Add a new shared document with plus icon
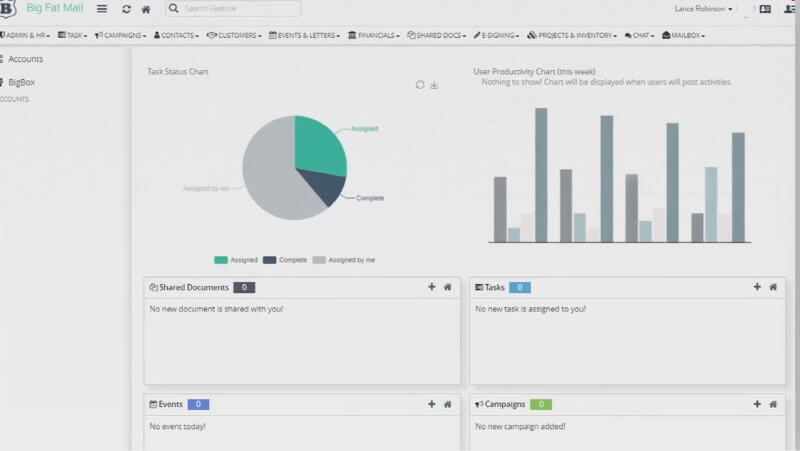 [432, 287]
